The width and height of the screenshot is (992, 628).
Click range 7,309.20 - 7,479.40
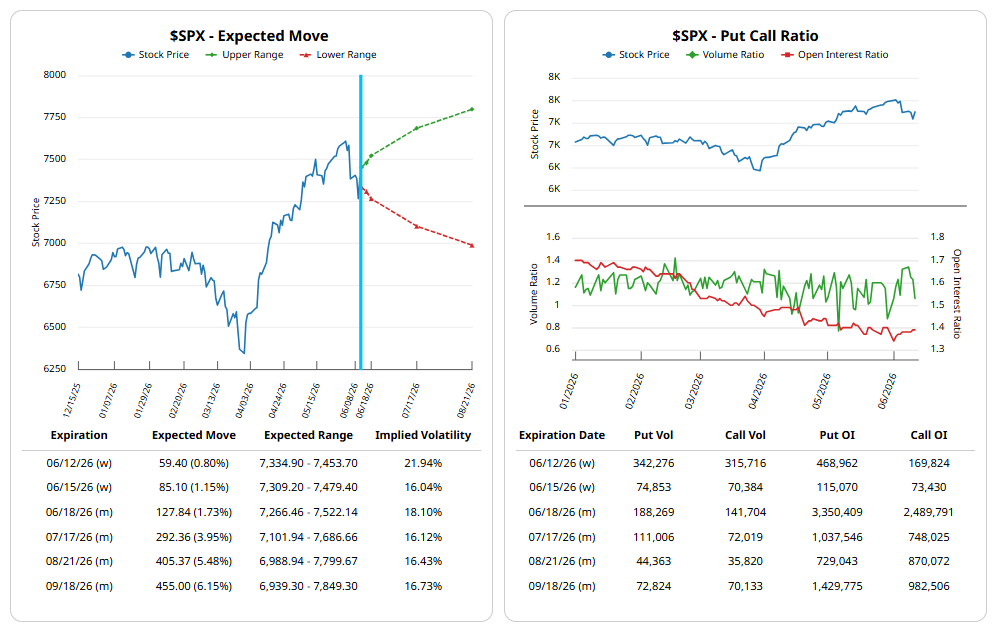pyautogui.click(x=308, y=488)
